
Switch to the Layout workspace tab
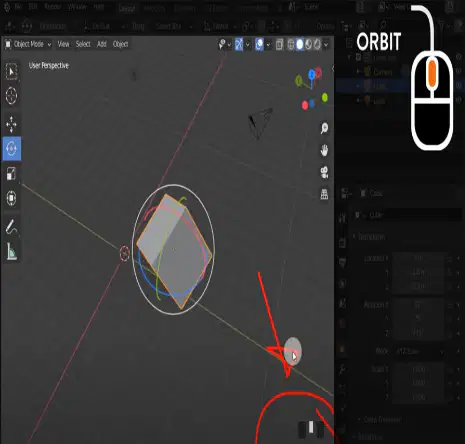coord(127,8)
